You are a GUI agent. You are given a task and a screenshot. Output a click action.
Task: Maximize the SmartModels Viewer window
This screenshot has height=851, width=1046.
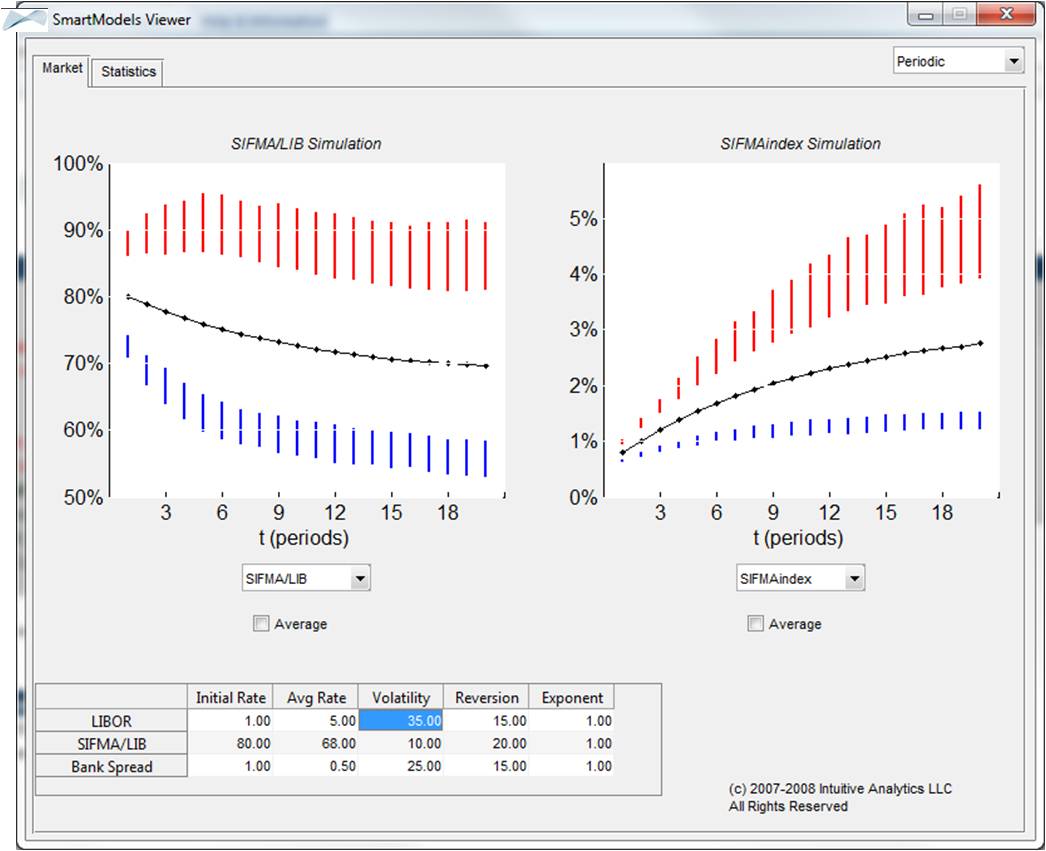pyautogui.click(x=959, y=15)
